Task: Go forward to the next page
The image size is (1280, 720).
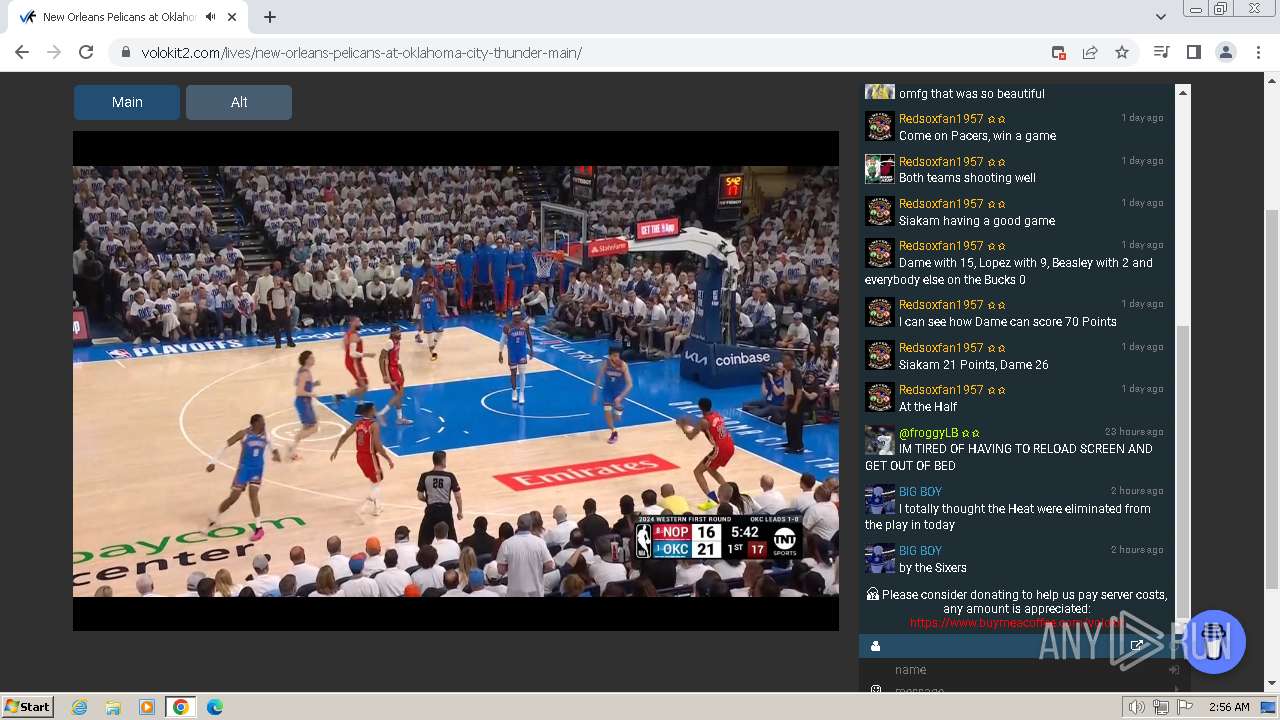Action: (54, 52)
